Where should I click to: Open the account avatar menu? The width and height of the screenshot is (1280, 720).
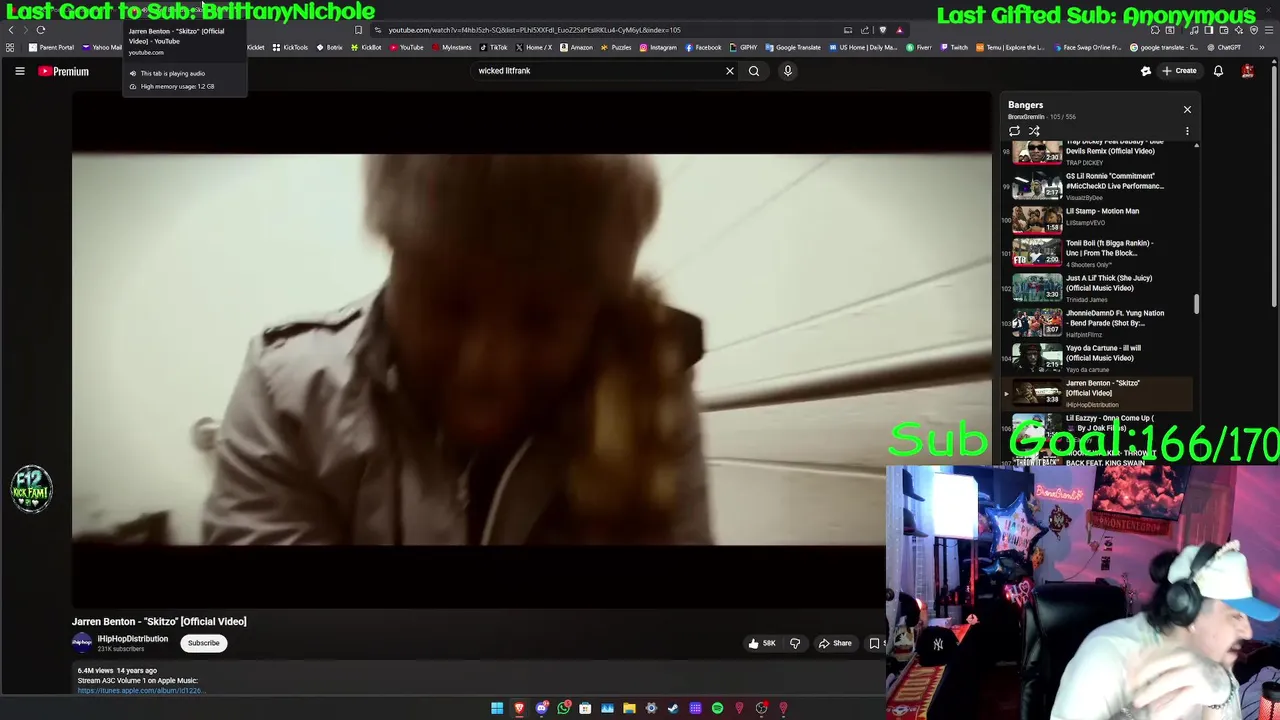point(1248,71)
